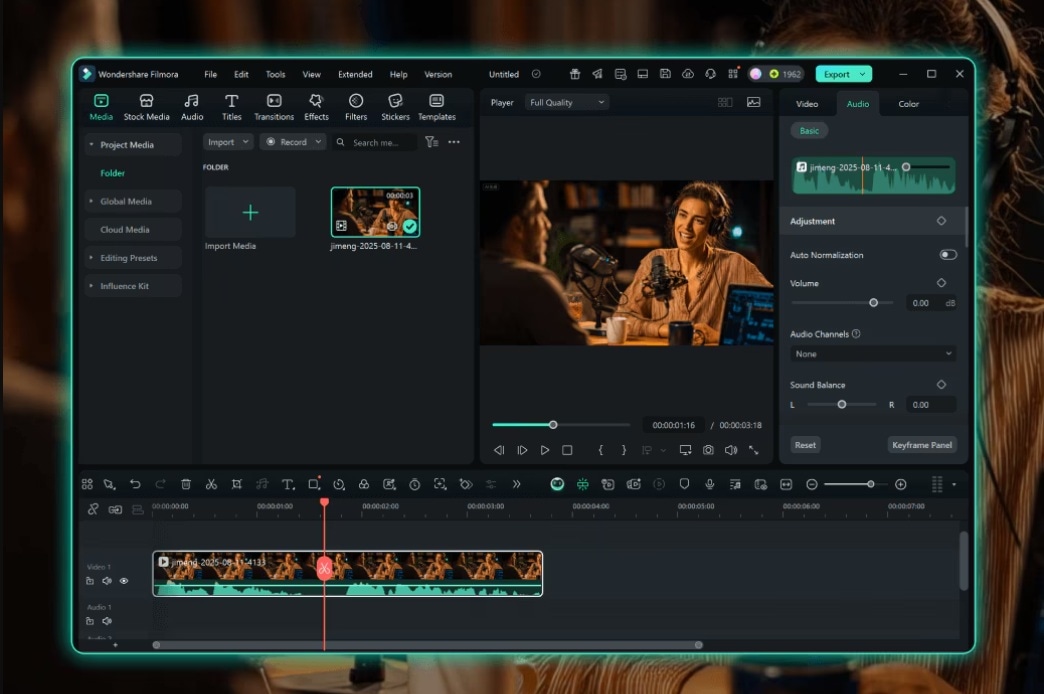Lock the Audio 1 track
The image size is (1044, 694).
click(90, 621)
